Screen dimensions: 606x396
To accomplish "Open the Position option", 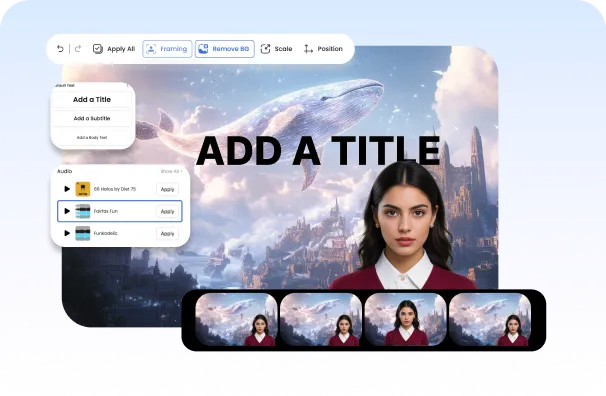I will coord(323,49).
